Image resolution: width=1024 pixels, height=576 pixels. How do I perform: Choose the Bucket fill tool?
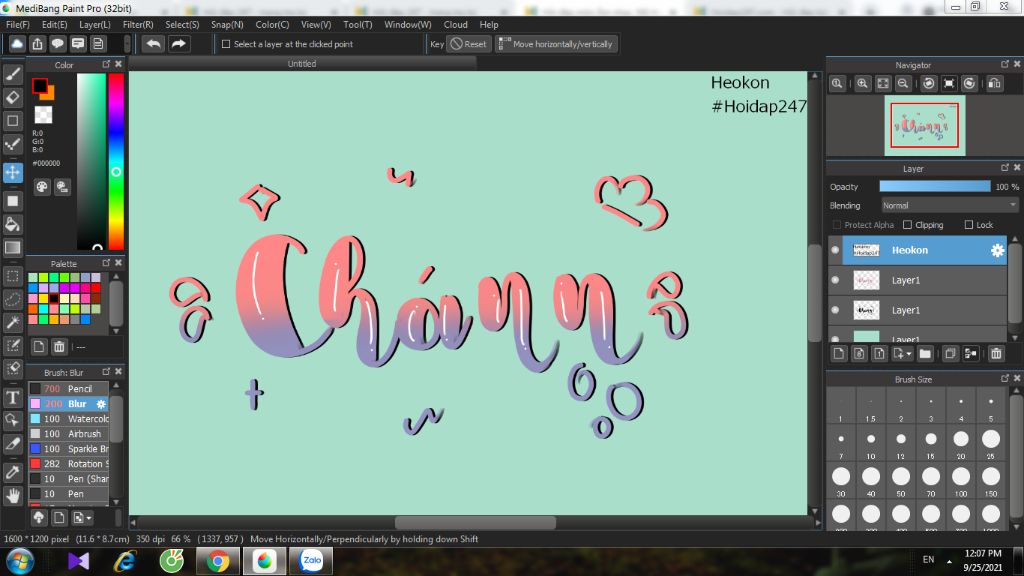12,225
